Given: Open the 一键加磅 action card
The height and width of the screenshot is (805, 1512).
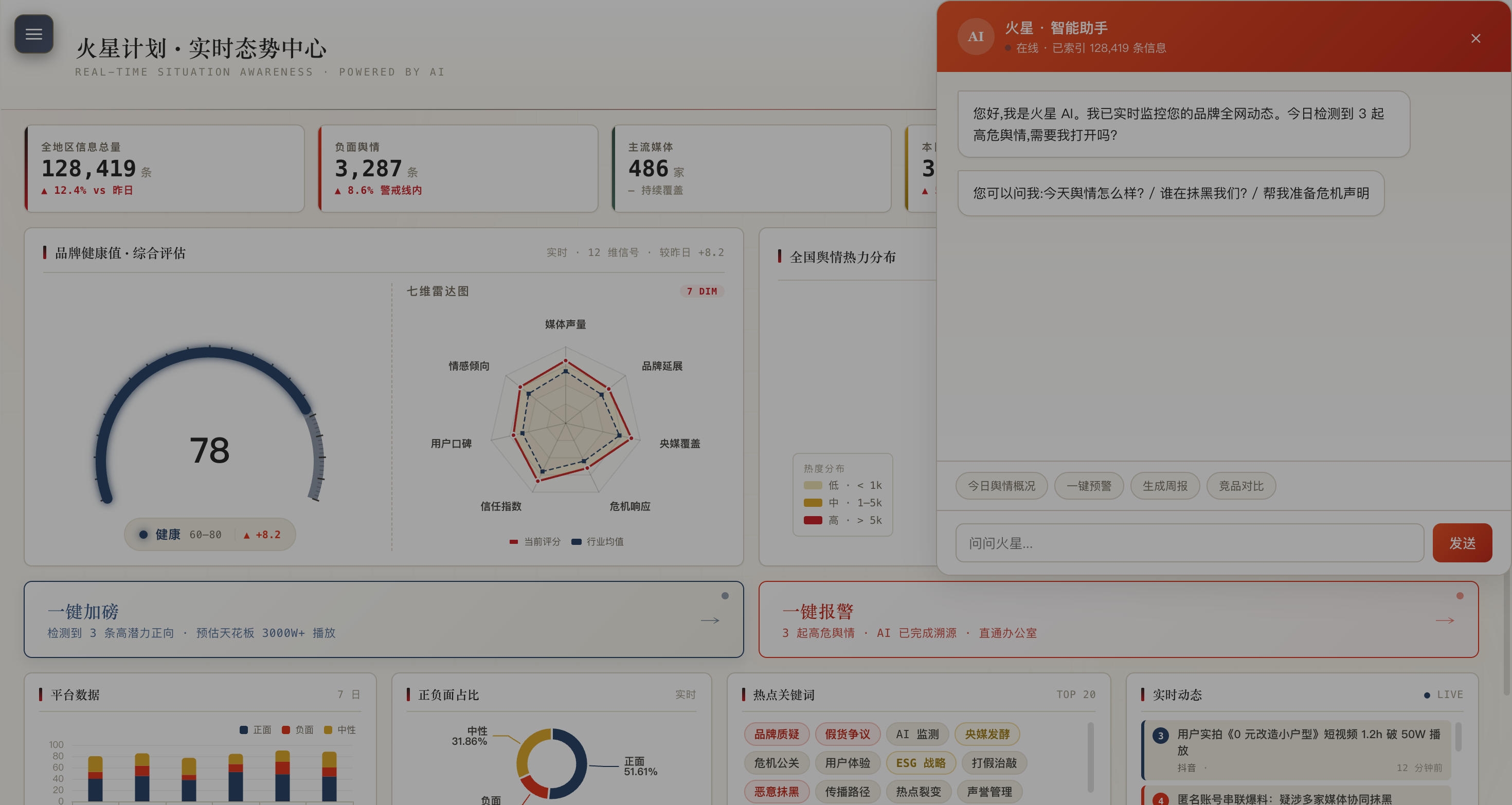Looking at the screenshot, I should (x=384, y=619).
